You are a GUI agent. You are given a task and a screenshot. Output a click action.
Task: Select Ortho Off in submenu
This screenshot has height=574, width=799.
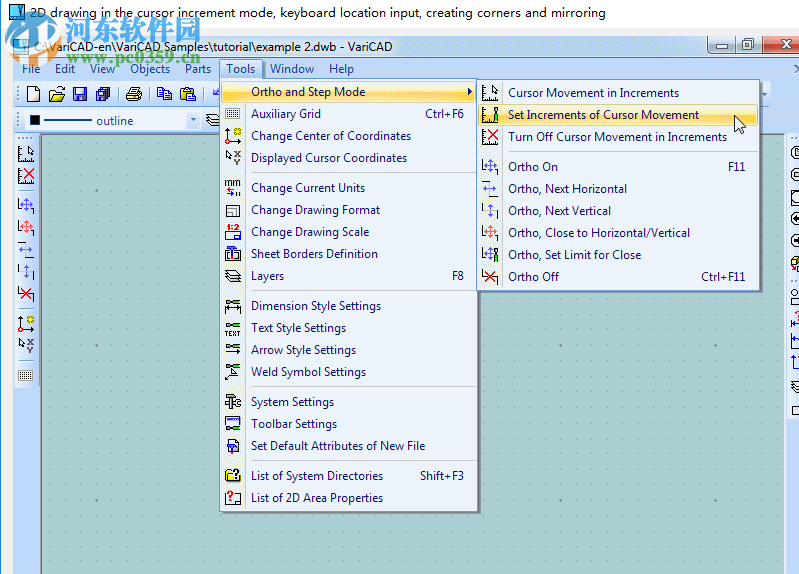pyautogui.click(x=618, y=276)
